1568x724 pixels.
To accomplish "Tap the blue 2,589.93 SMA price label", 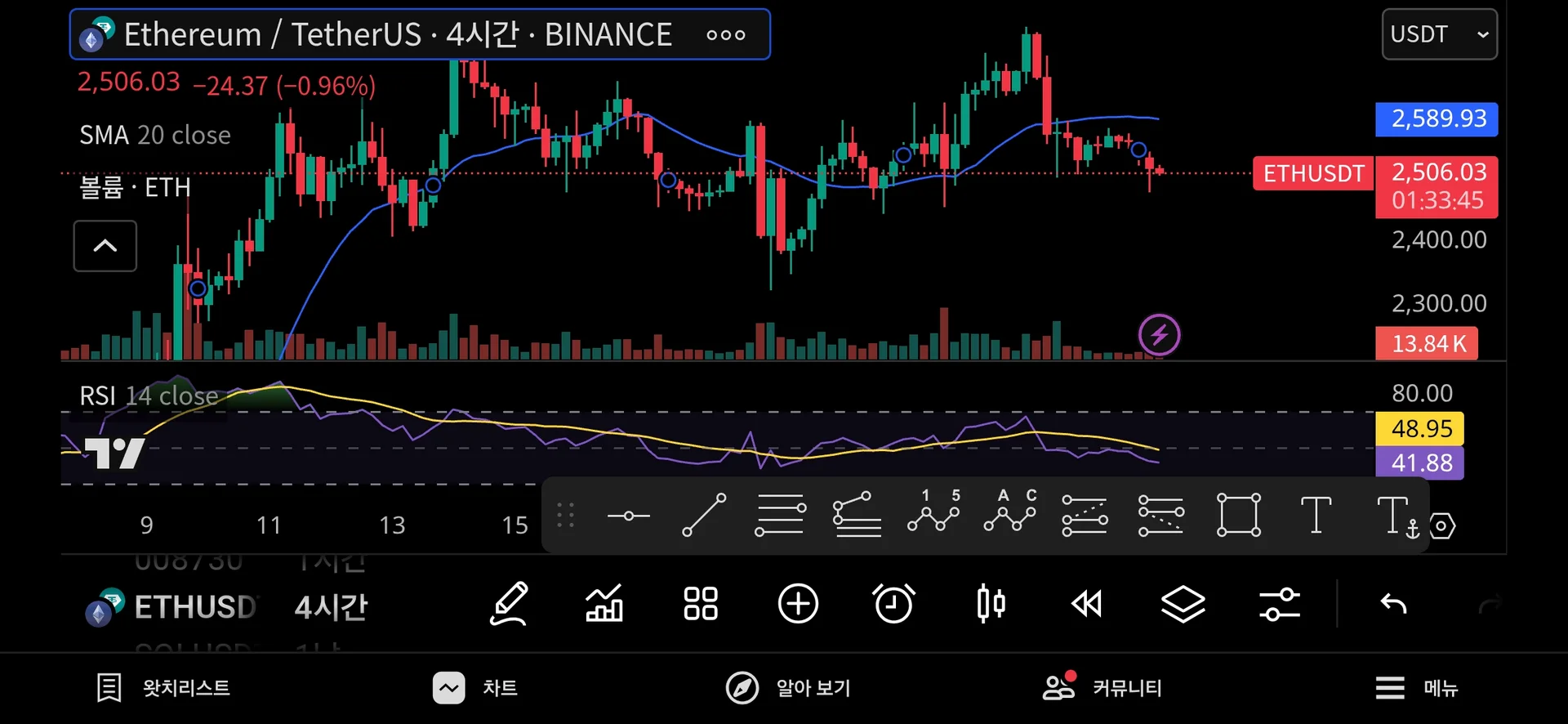I will [x=1437, y=119].
